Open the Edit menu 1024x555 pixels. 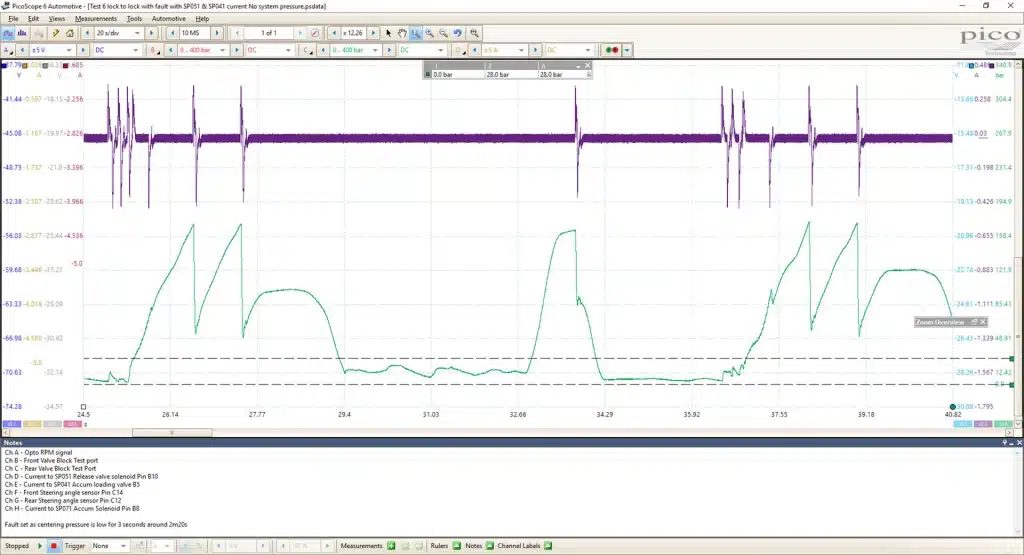point(33,19)
